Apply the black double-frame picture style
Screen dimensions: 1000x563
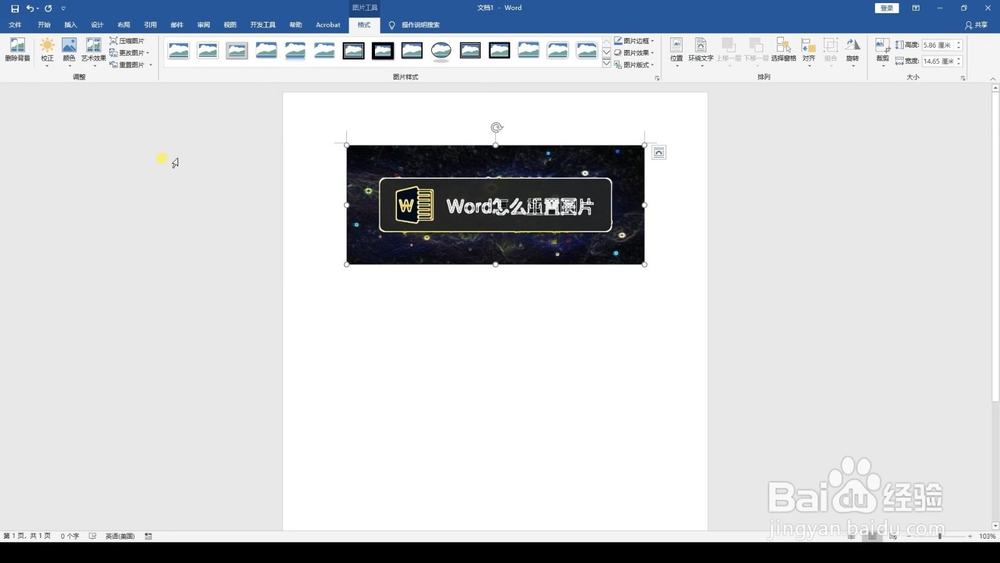click(353, 50)
